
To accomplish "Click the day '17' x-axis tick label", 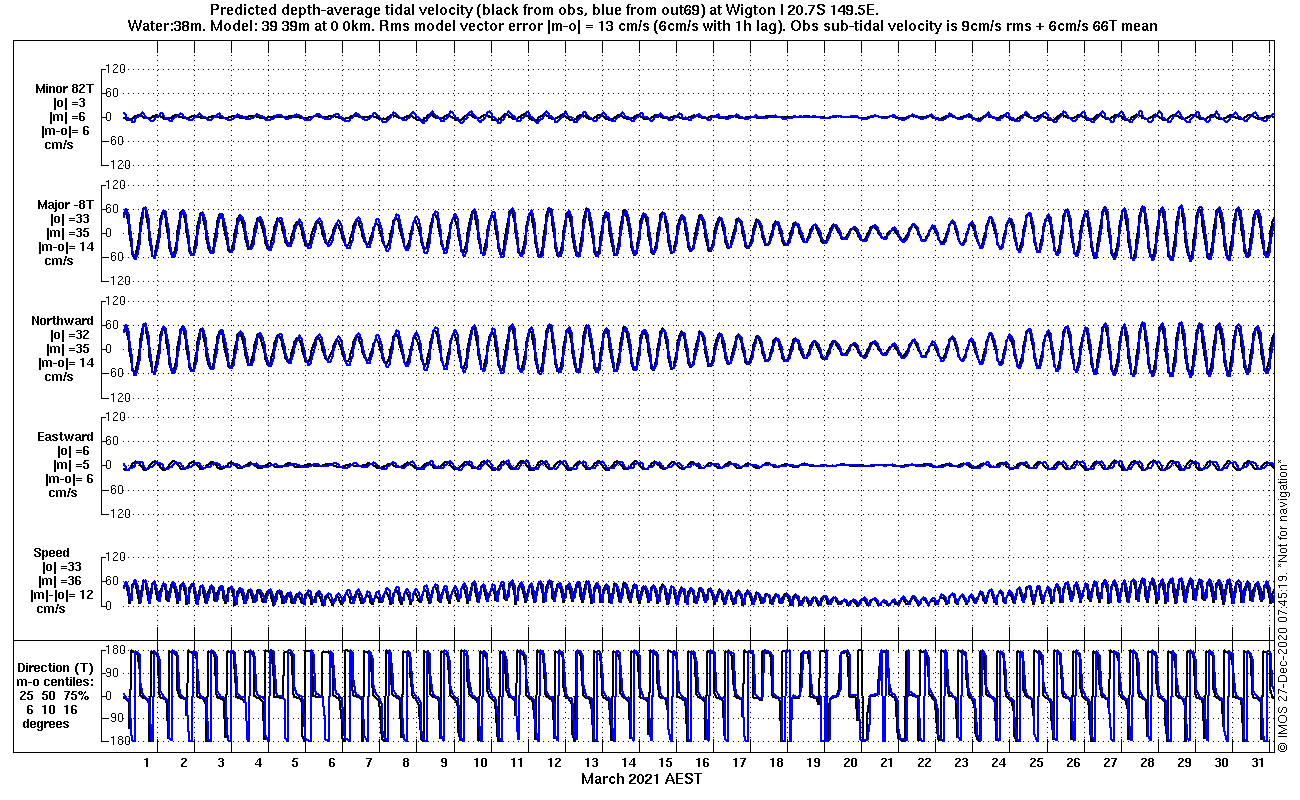I will 740,763.
